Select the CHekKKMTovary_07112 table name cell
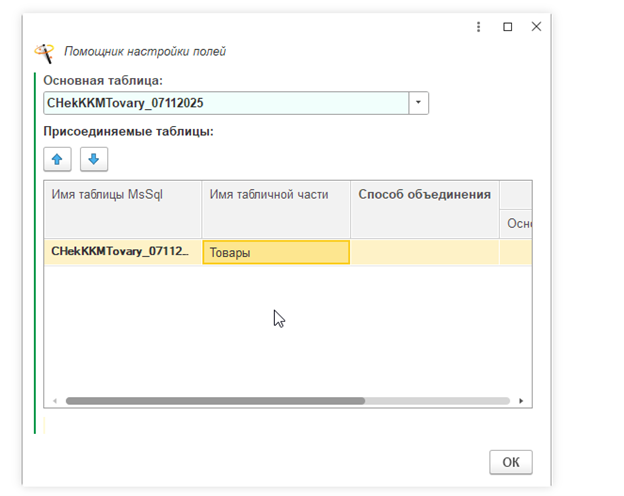 click(123, 252)
